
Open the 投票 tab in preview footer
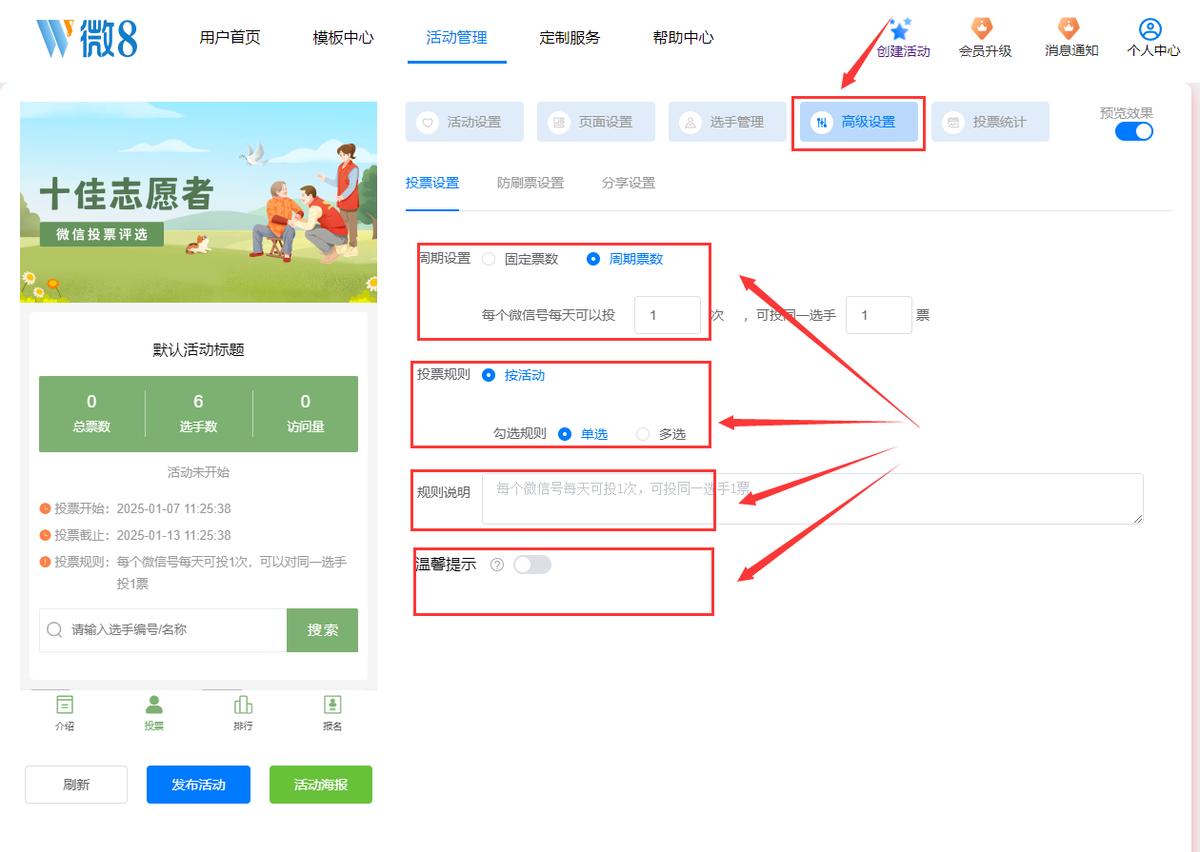pos(154,713)
